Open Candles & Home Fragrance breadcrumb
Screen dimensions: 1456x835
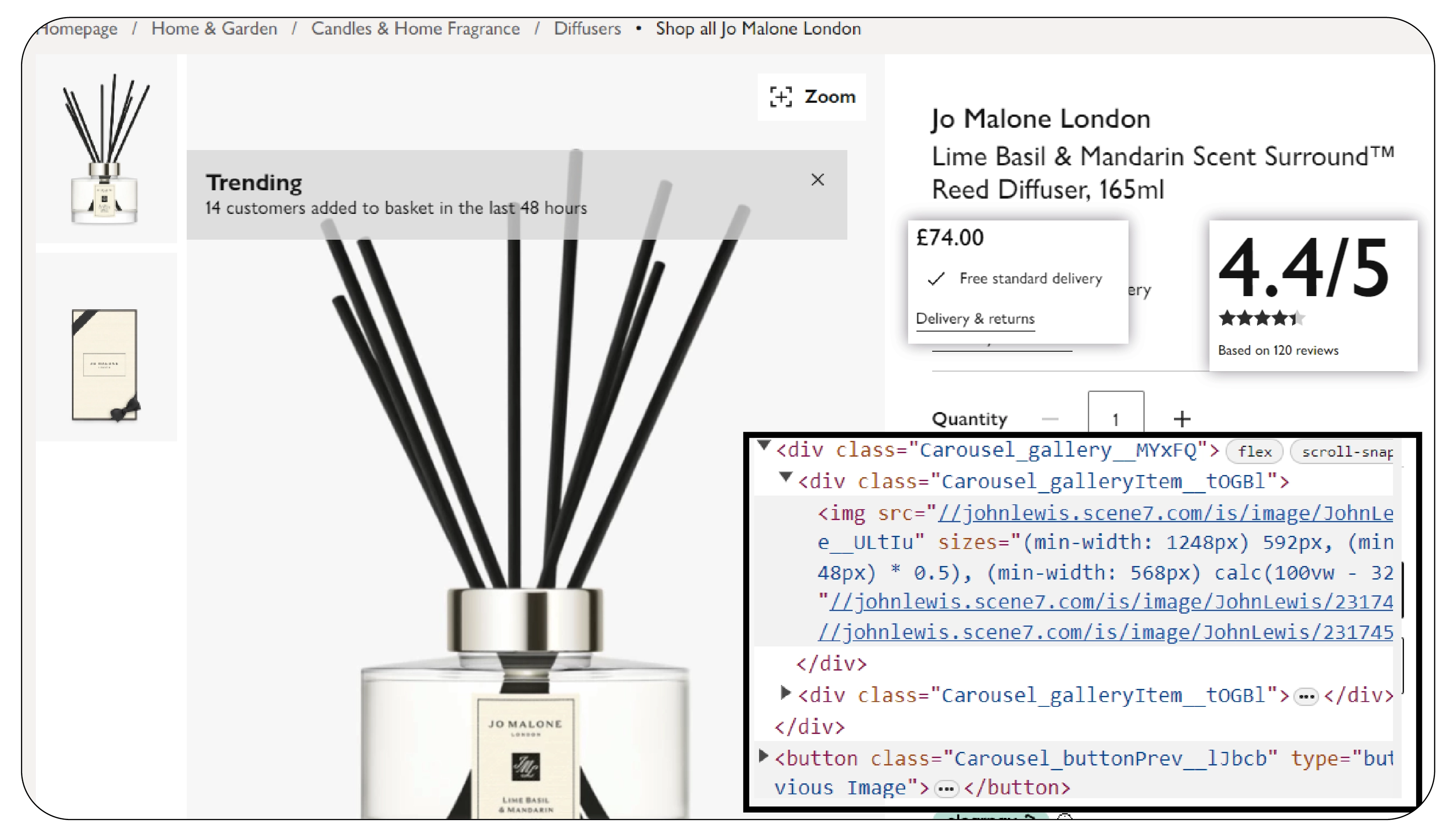click(x=415, y=29)
